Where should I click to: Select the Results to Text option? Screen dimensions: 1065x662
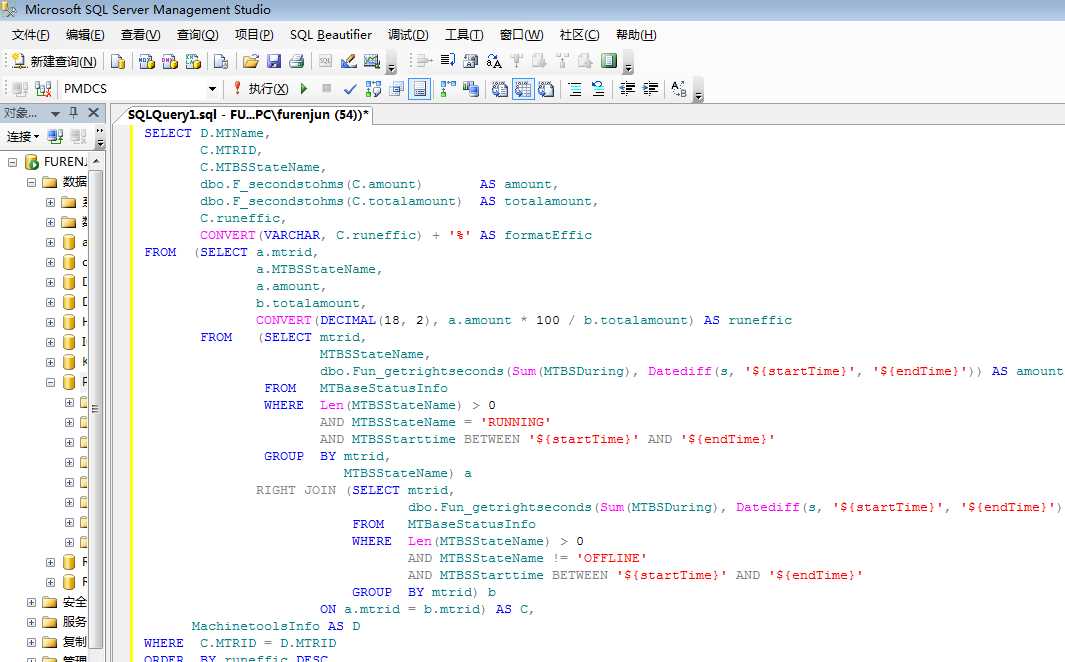(x=500, y=88)
